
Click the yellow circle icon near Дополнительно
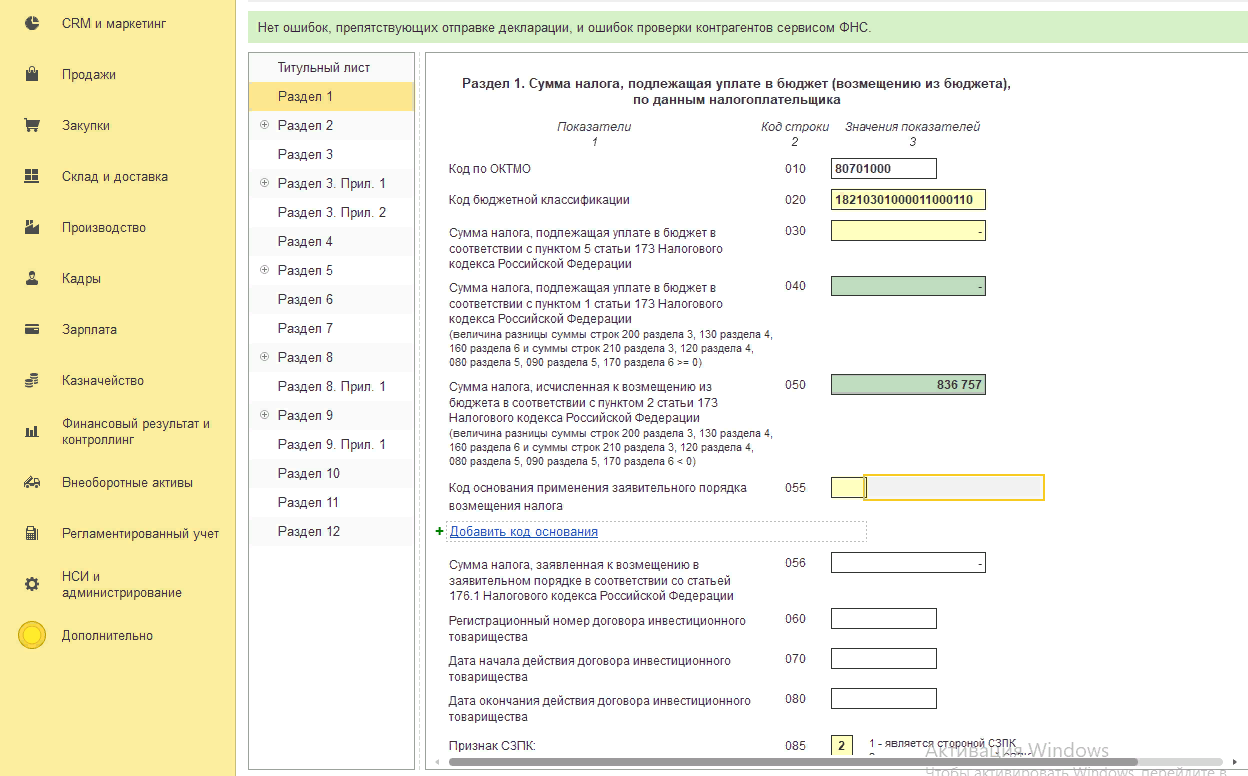tap(32, 635)
